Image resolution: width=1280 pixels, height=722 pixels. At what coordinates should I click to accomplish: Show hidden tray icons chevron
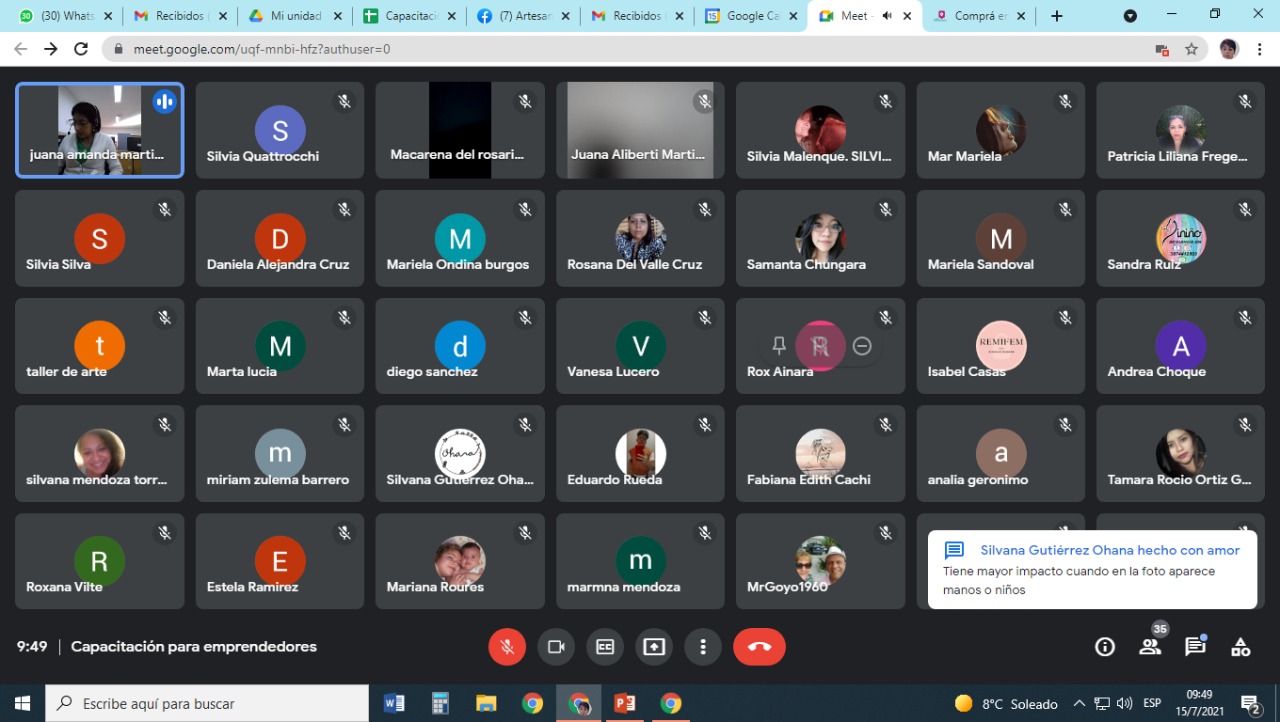1079,704
